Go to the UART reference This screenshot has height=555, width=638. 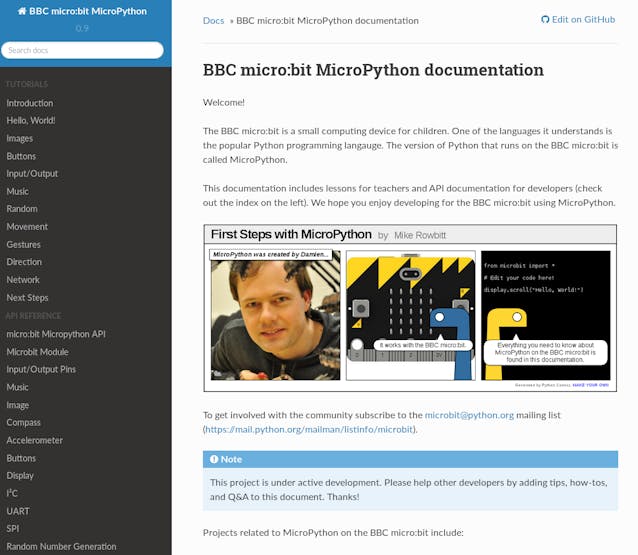pos(18,511)
